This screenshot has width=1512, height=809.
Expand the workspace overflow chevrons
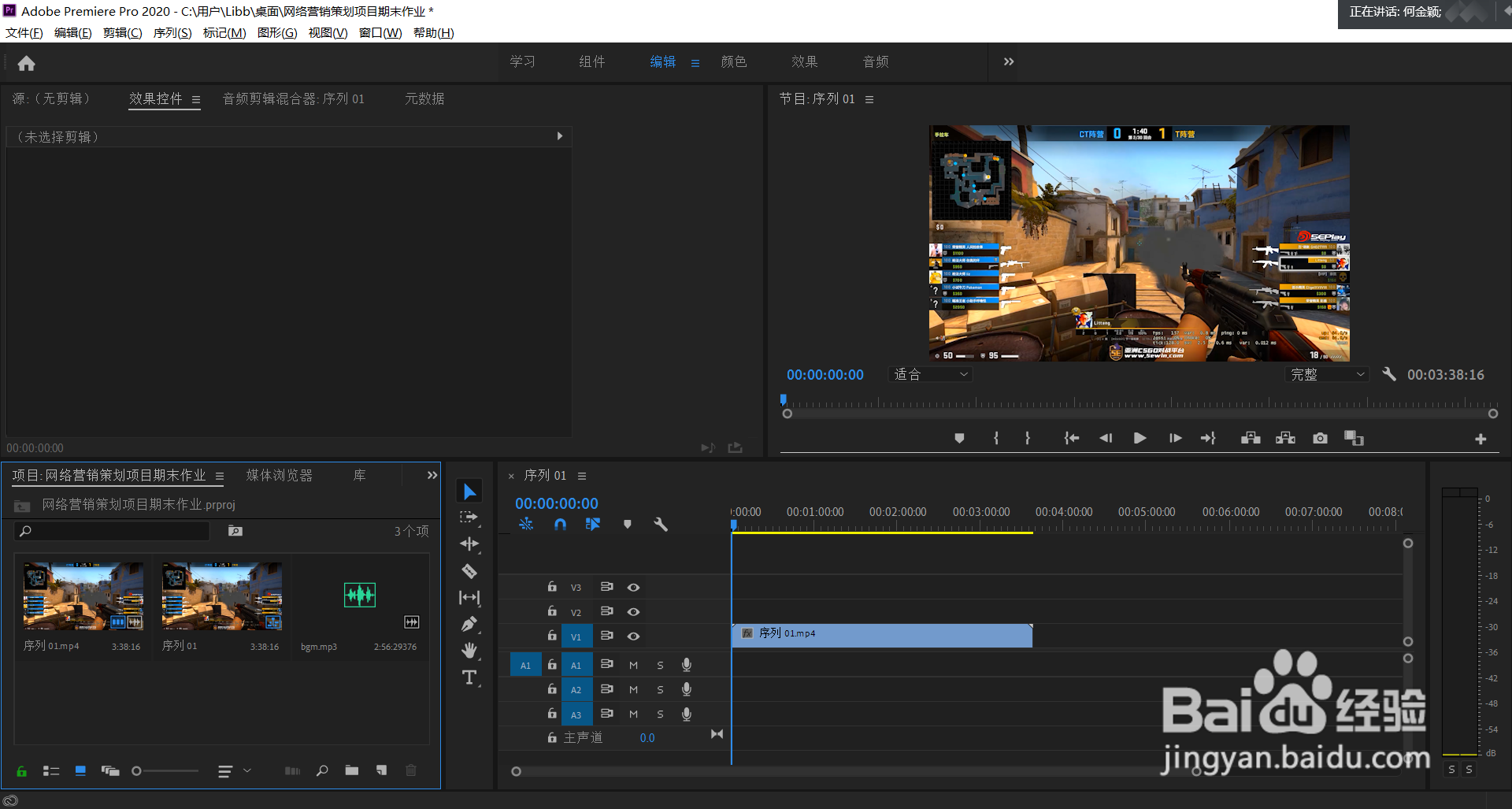[1009, 61]
